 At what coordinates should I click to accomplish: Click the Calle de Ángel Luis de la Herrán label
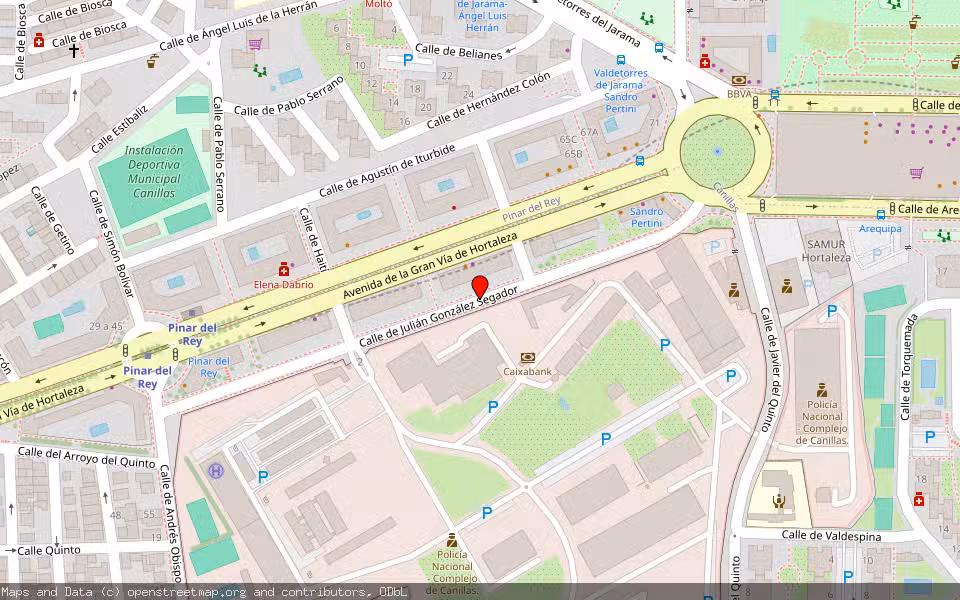pos(238,26)
